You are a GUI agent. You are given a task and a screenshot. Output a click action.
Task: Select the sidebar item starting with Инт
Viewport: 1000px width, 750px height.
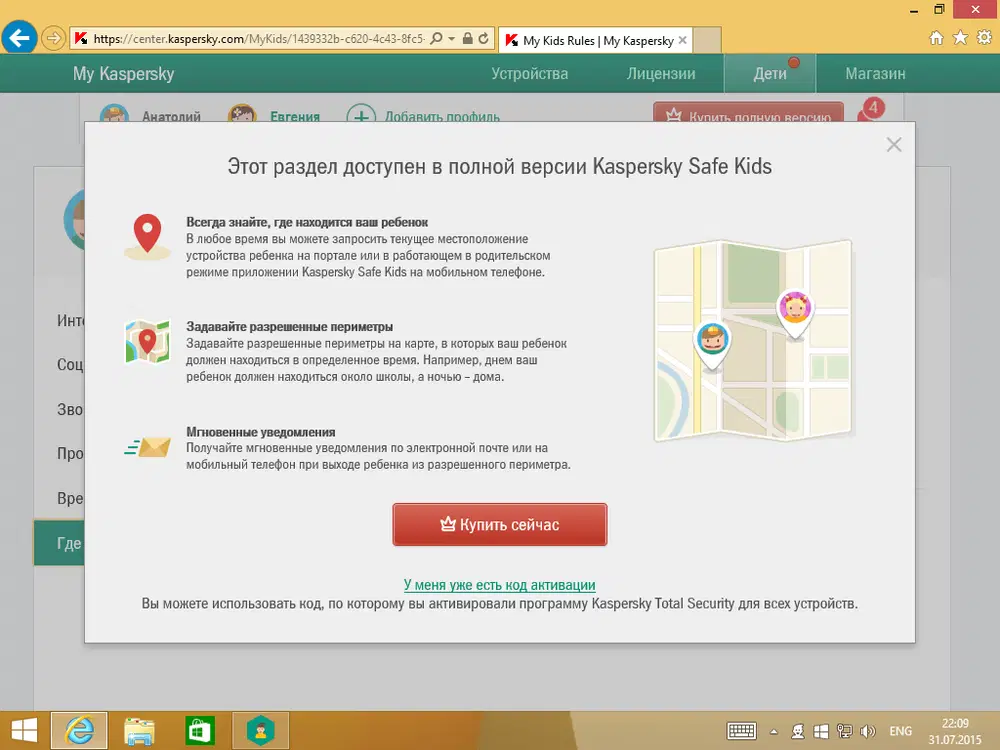point(70,320)
